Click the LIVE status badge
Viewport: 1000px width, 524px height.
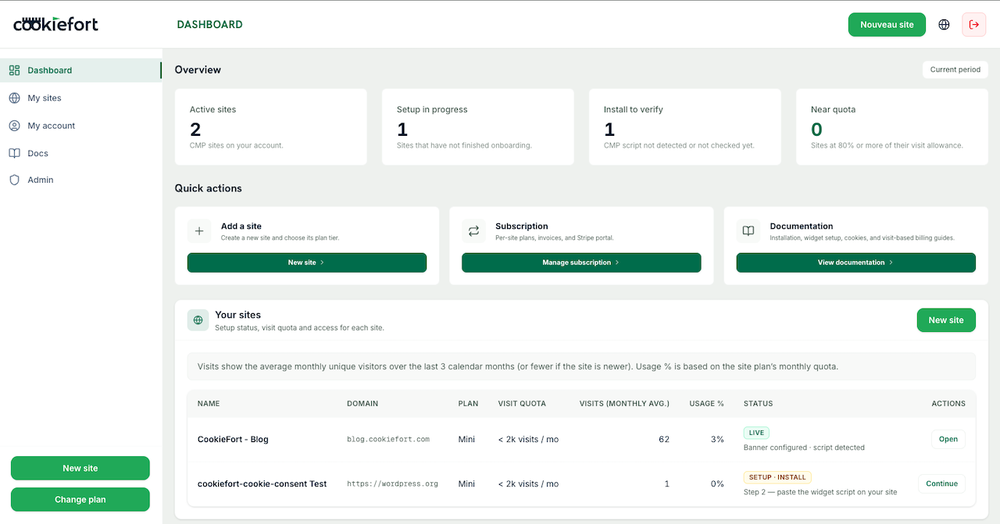pyautogui.click(x=756, y=433)
